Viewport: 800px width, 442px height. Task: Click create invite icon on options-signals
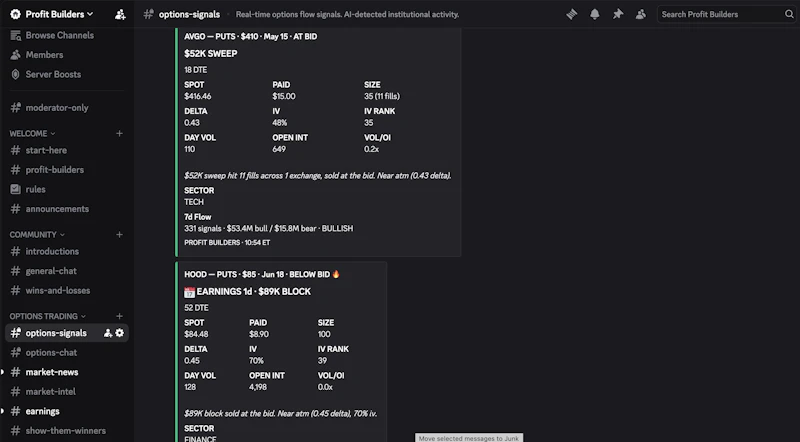(x=108, y=333)
